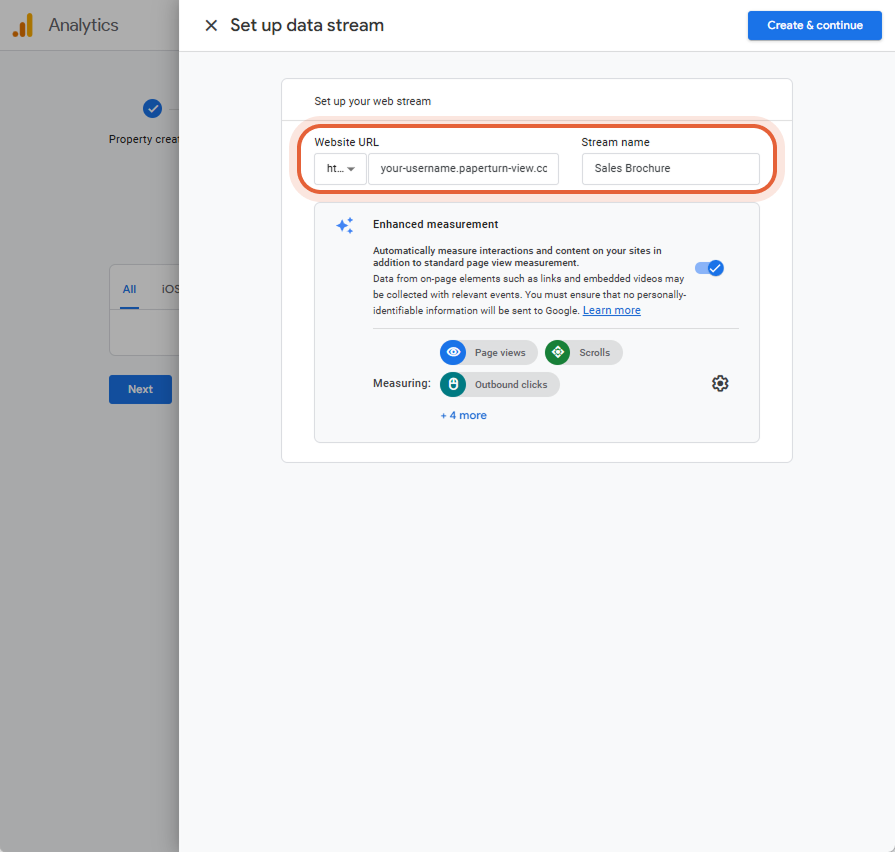This screenshot has width=895, height=852.
Task: Click the Create & continue button
Action: point(815,26)
